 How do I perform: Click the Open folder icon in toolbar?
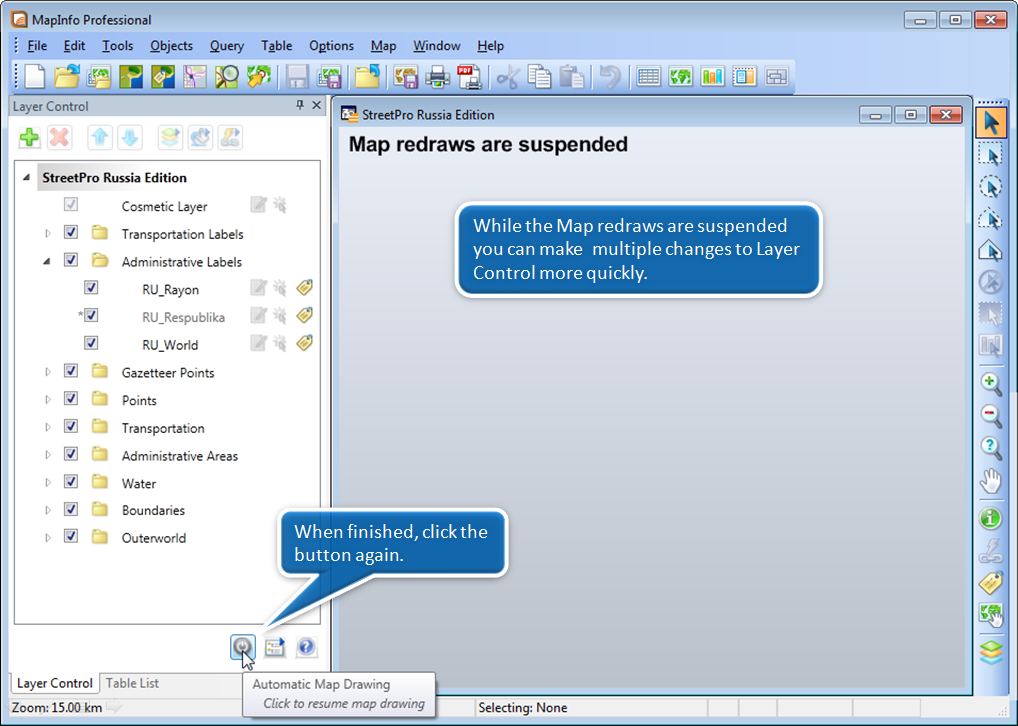tap(66, 77)
